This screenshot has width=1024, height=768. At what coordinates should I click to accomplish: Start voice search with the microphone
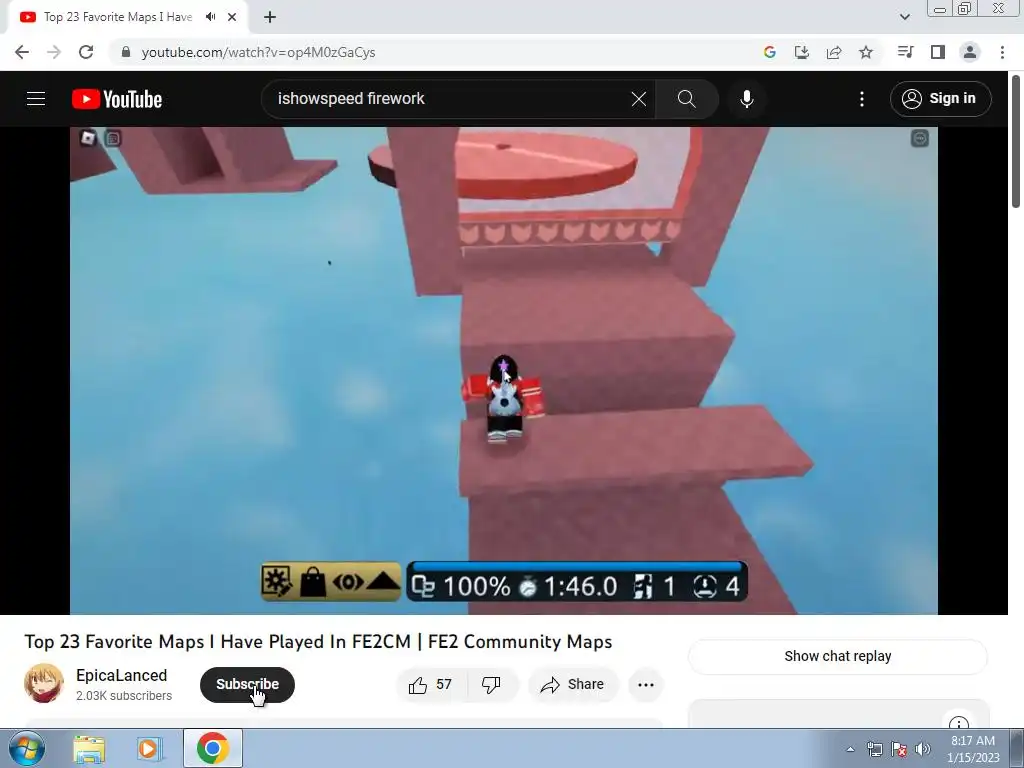(746, 99)
